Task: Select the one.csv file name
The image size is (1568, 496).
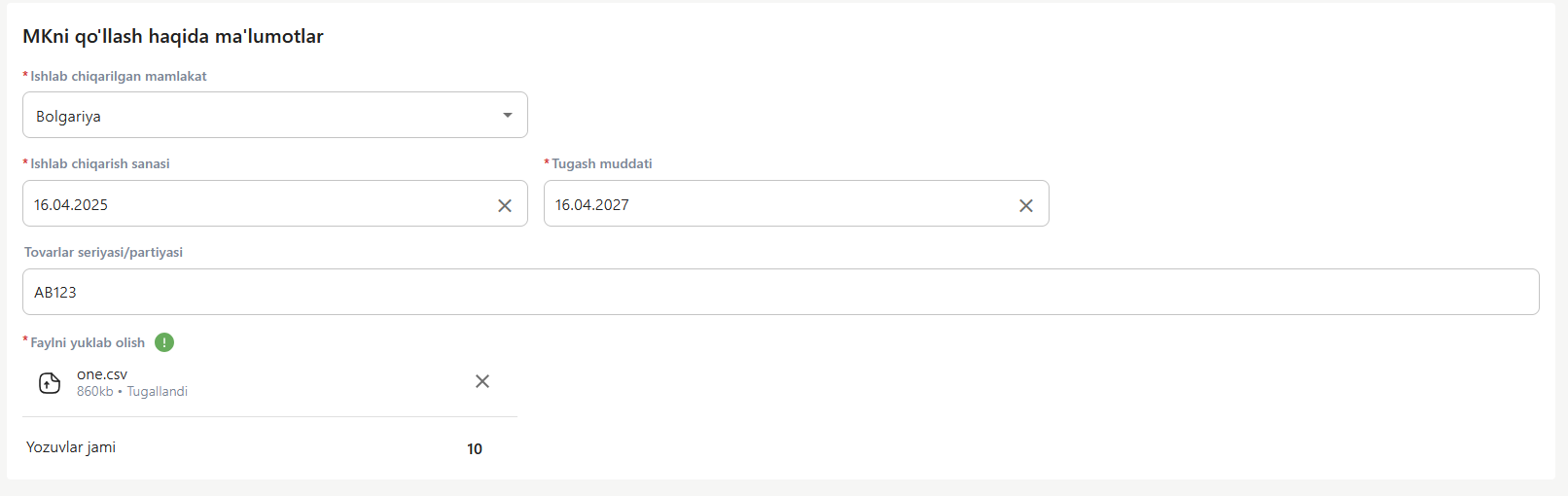Action: click(102, 374)
